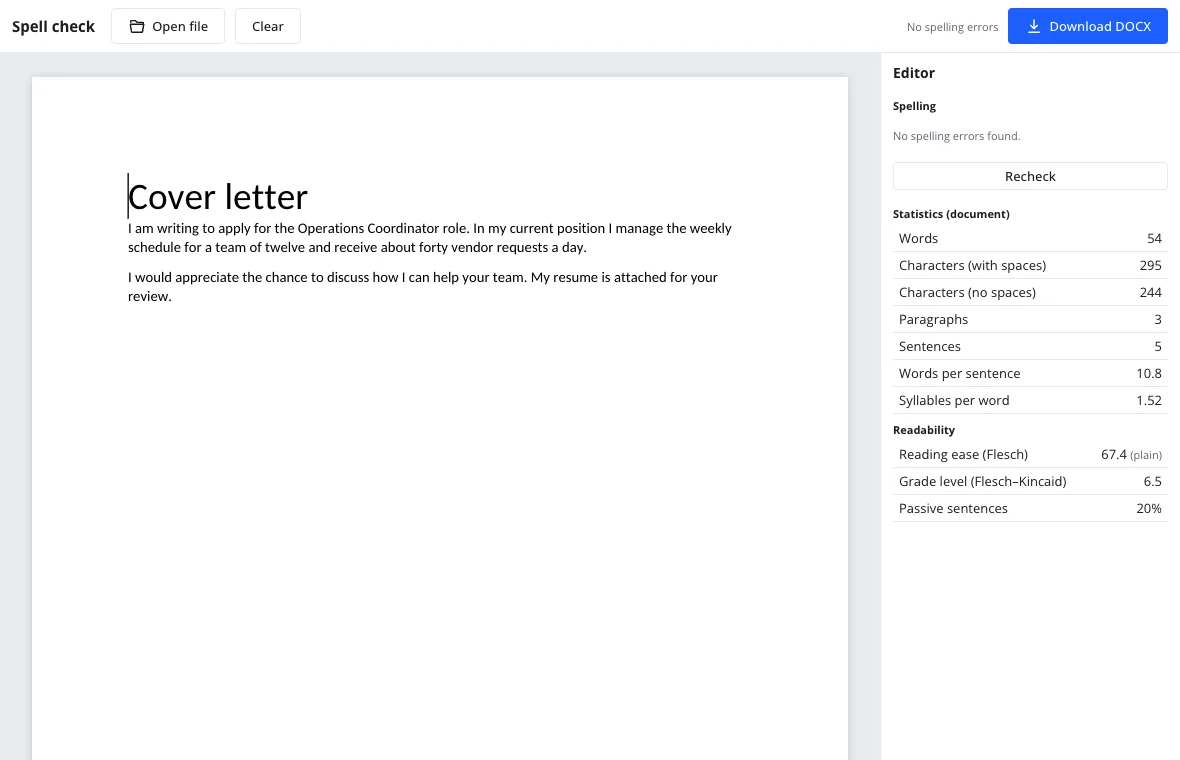1180x760 pixels.
Task: Select the Grade level (Flesch–Kincaid) row
Action: coord(1029,482)
